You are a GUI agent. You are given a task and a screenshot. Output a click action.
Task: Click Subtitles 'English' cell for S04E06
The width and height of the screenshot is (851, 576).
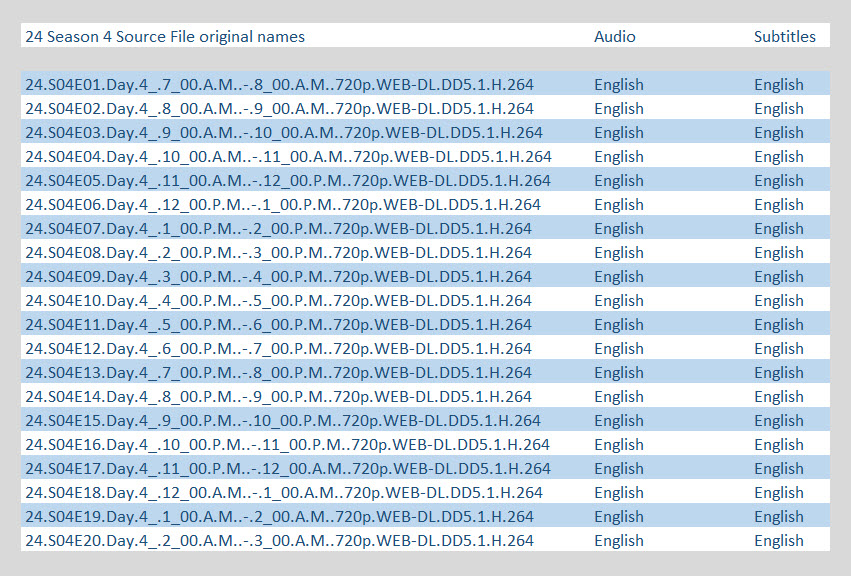tap(779, 205)
